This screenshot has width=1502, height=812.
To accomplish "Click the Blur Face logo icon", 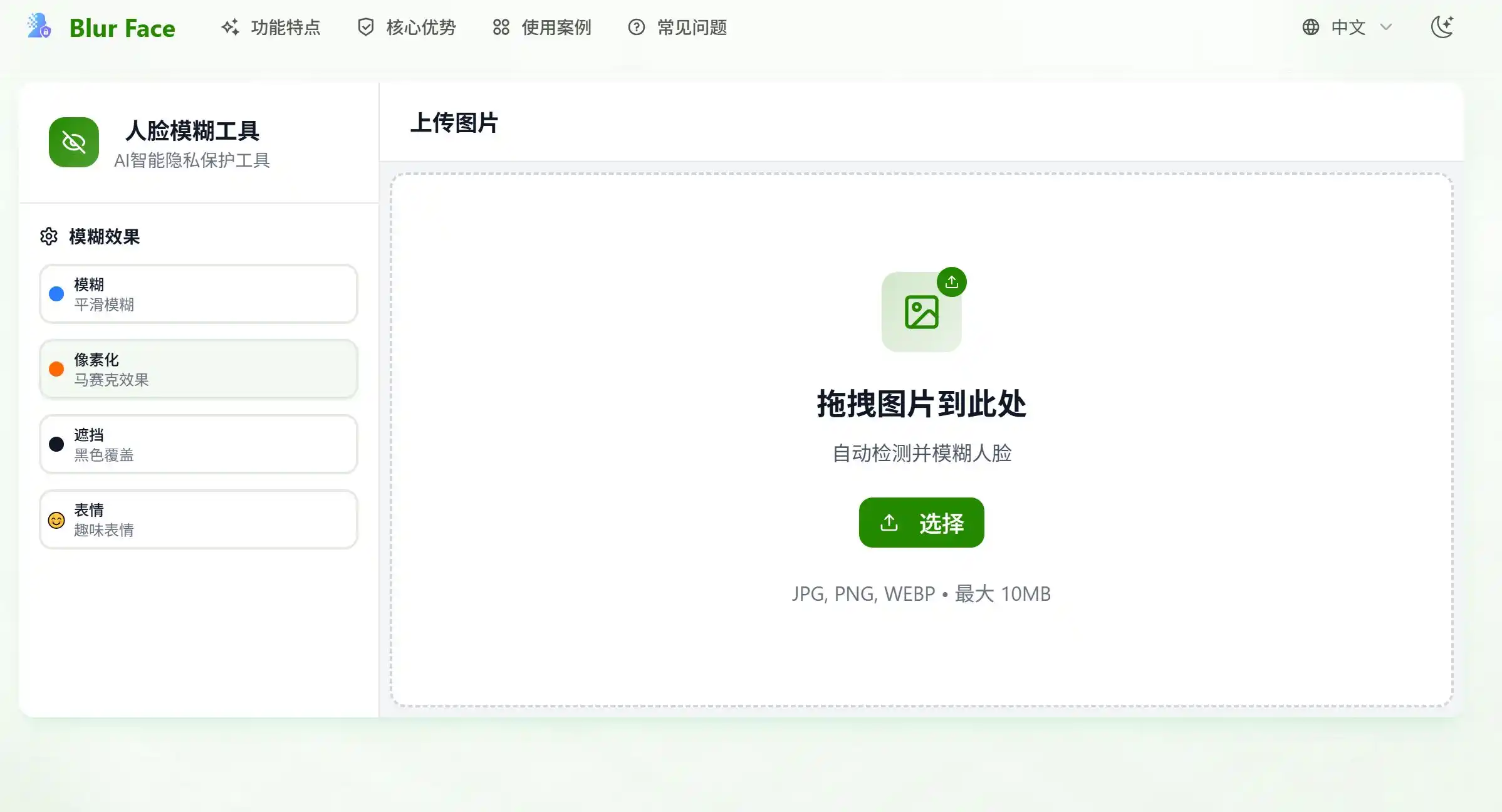I will (39, 26).
